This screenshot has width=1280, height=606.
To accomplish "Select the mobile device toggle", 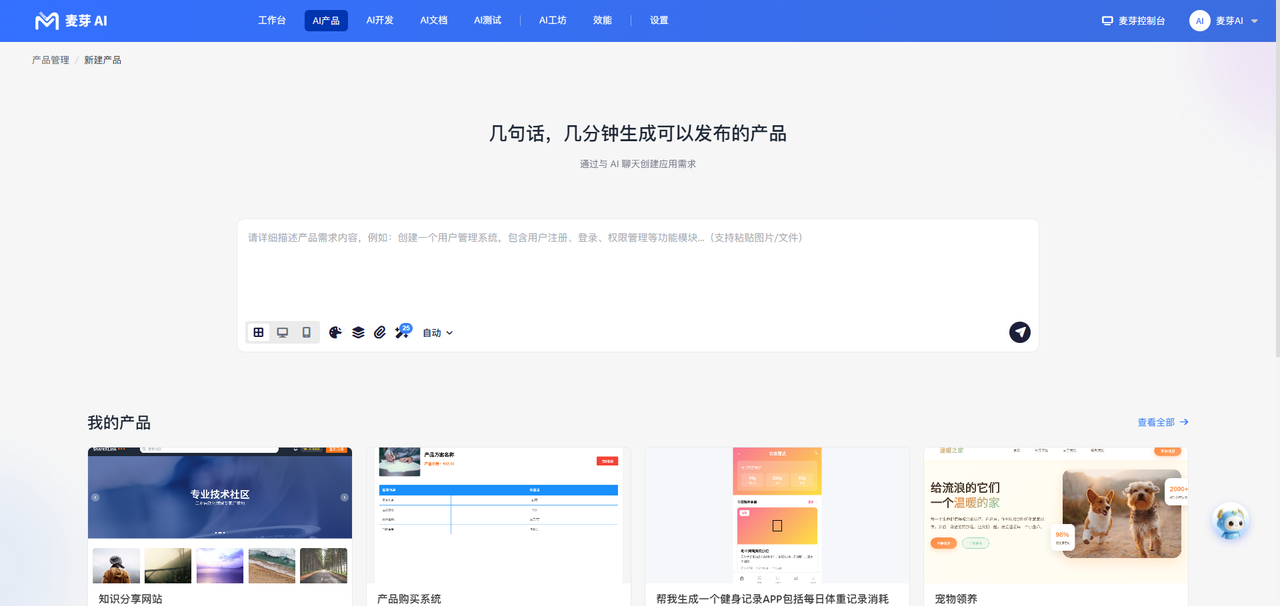I will point(307,332).
